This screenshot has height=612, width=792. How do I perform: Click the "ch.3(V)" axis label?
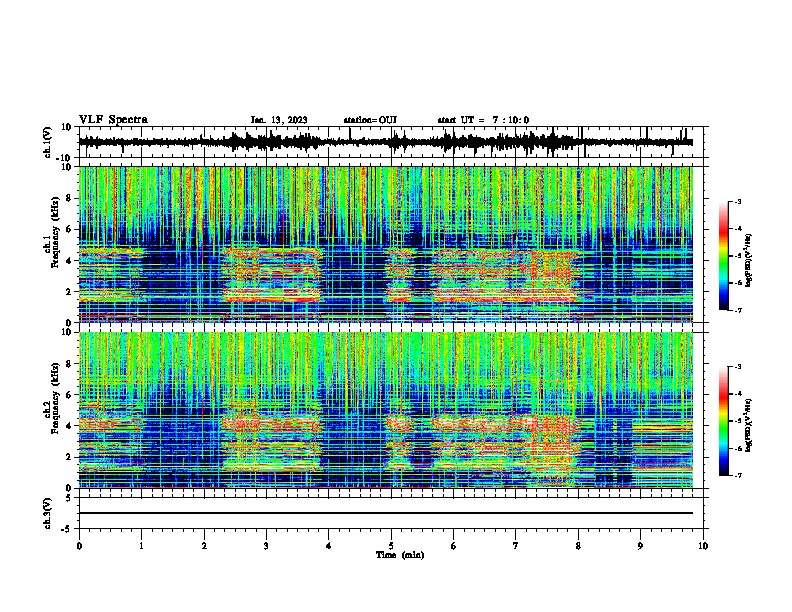(48, 513)
